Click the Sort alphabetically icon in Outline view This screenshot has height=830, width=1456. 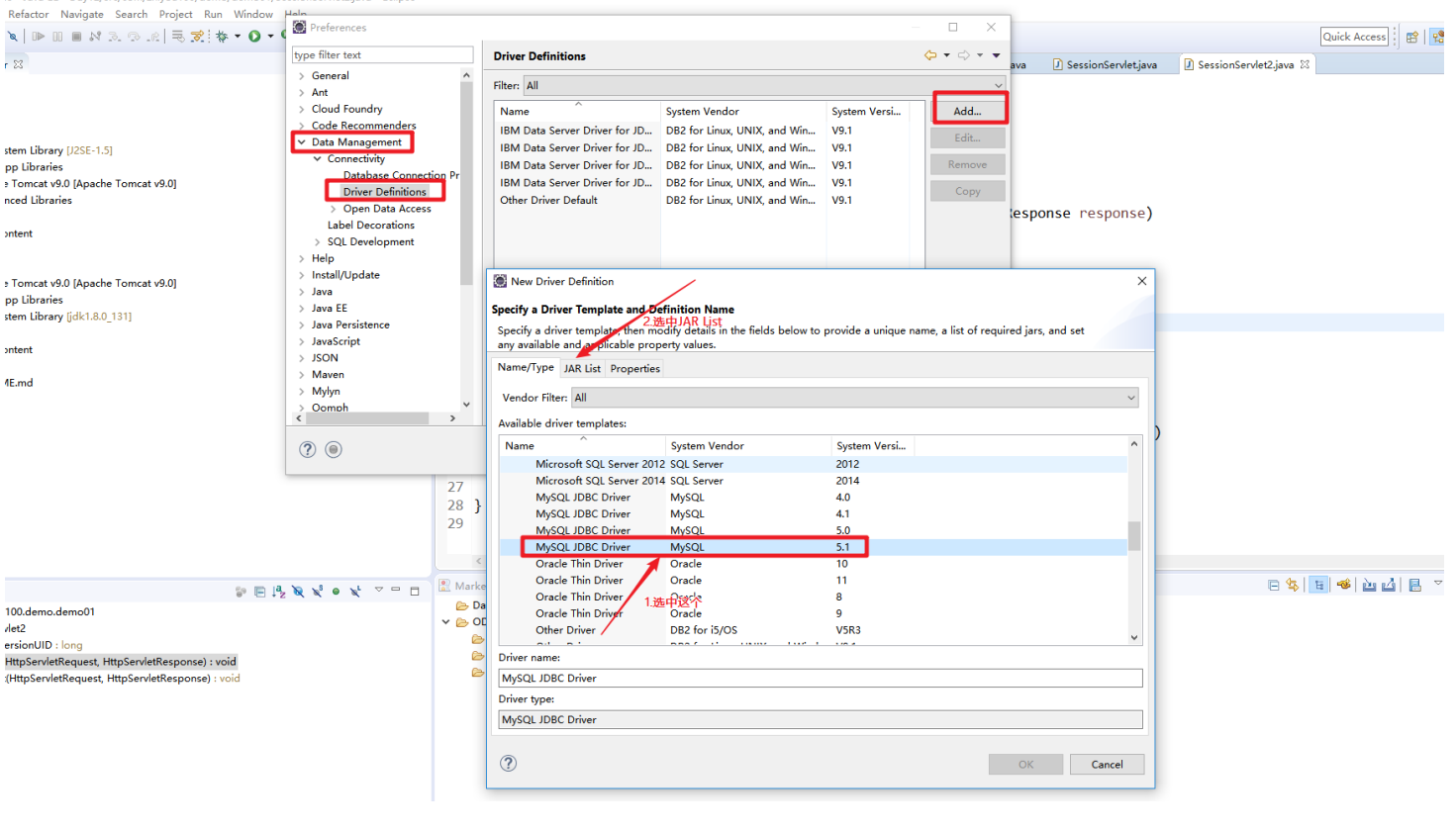279,592
